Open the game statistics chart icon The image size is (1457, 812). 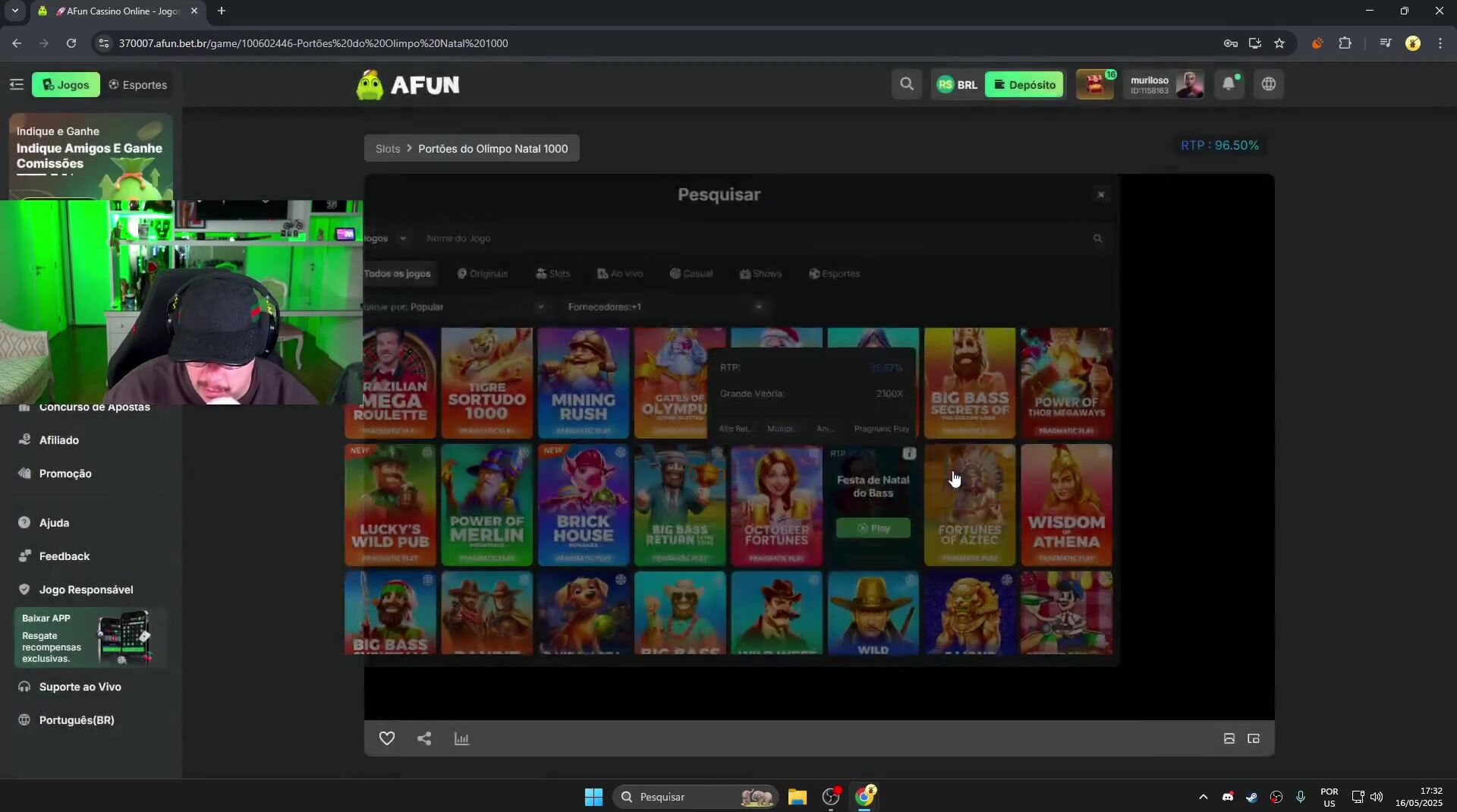click(461, 738)
